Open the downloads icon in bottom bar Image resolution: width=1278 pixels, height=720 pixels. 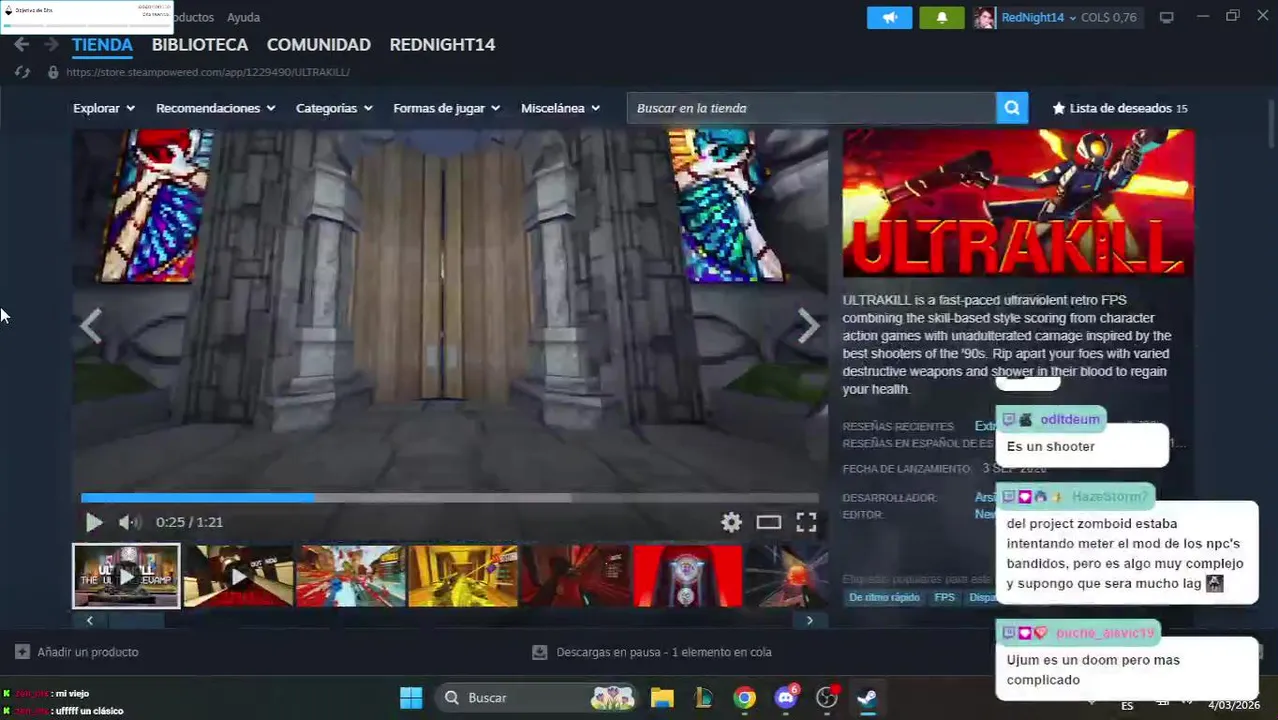[540, 652]
